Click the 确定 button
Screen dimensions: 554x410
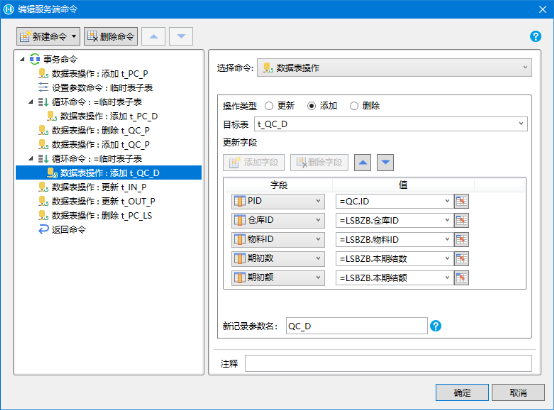(462, 393)
